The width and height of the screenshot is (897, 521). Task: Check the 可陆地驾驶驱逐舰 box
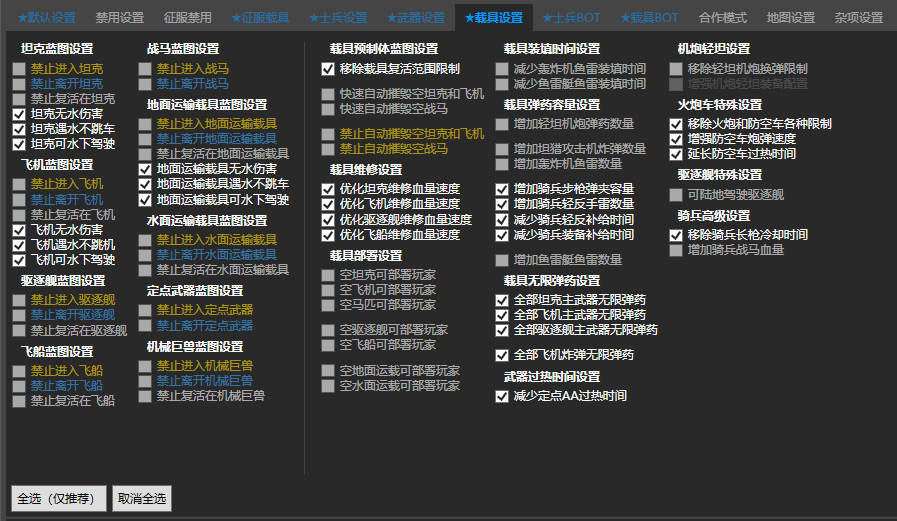coord(676,194)
